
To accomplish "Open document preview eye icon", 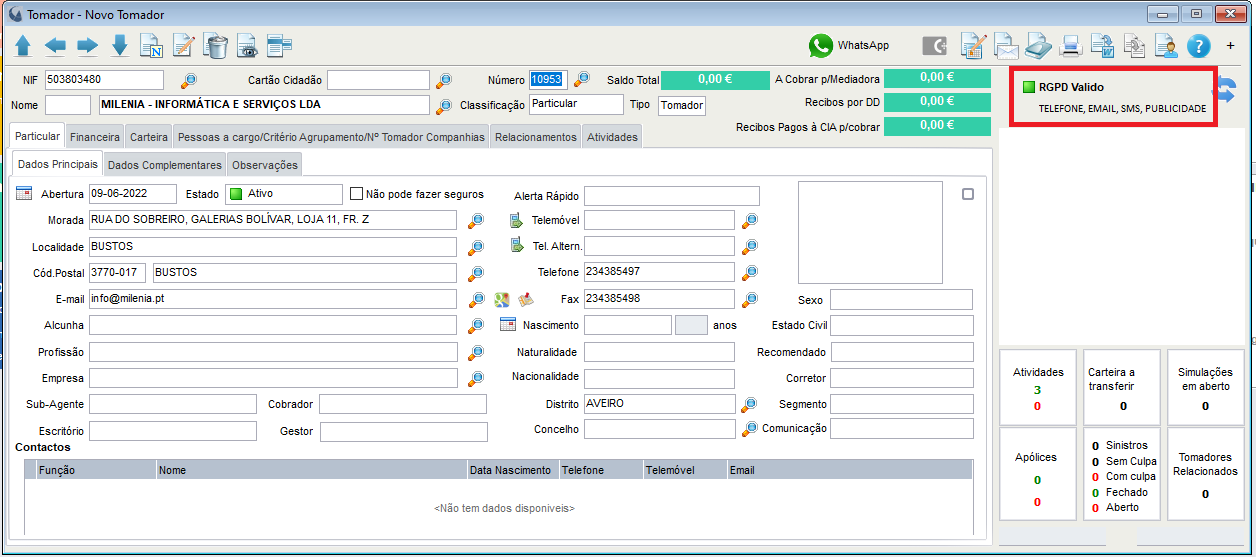I will (247, 46).
